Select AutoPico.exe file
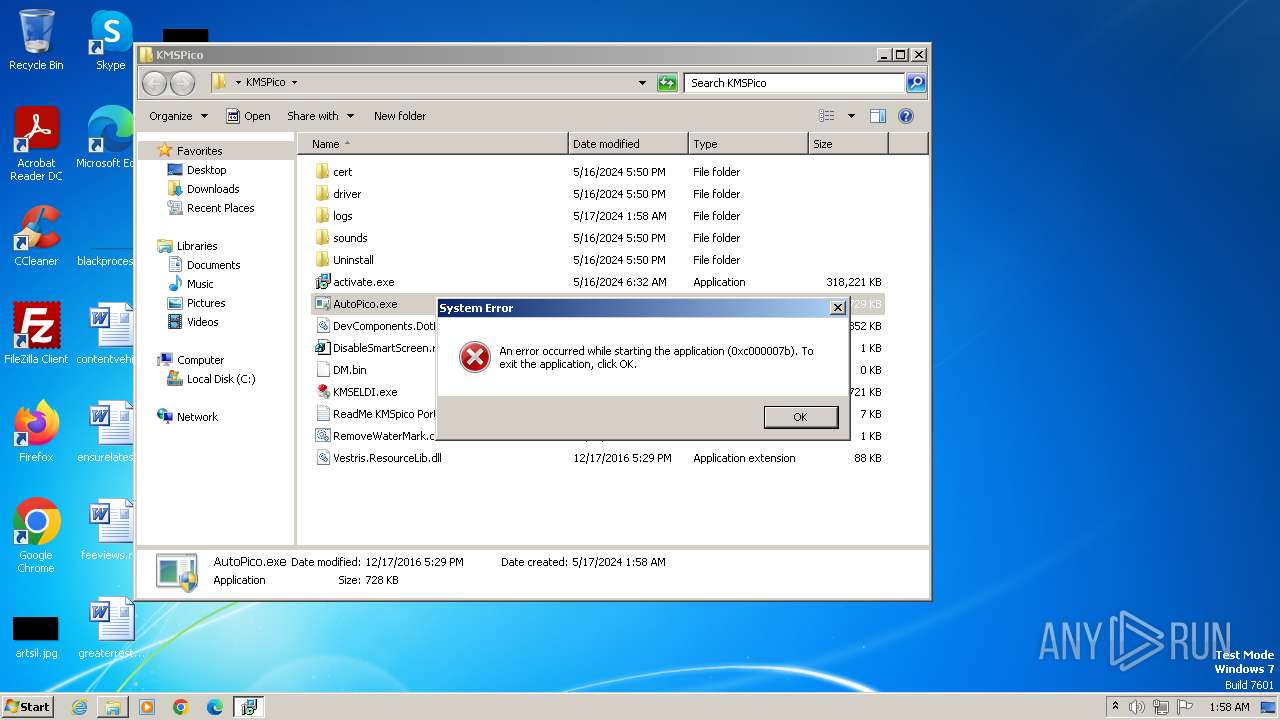This screenshot has width=1280, height=720. click(x=365, y=304)
